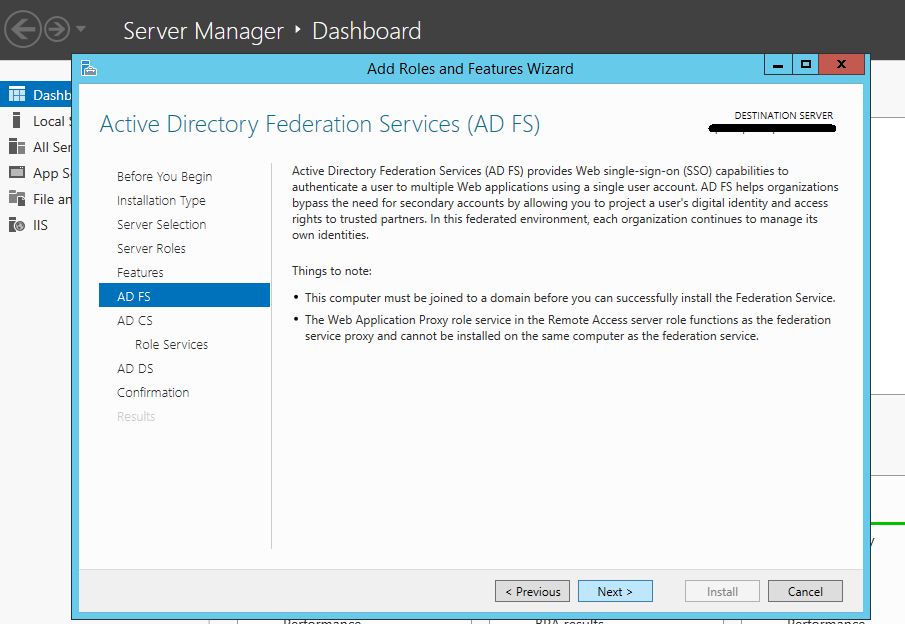Click the Server Manager back arrow
This screenshot has height=624, width=905.
[x=22, y=30]
